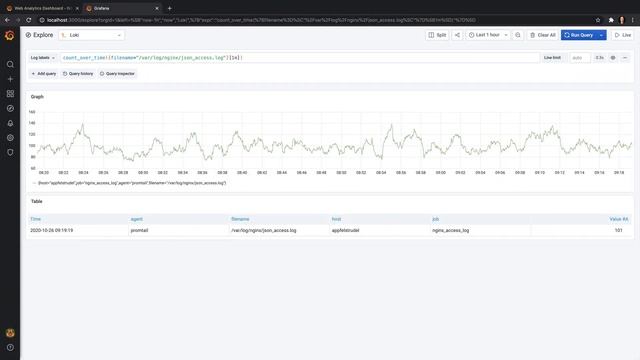The image size is (640, 360).
Task: Open the Alerting bell icon in sidebar
Action: point(10,123)
